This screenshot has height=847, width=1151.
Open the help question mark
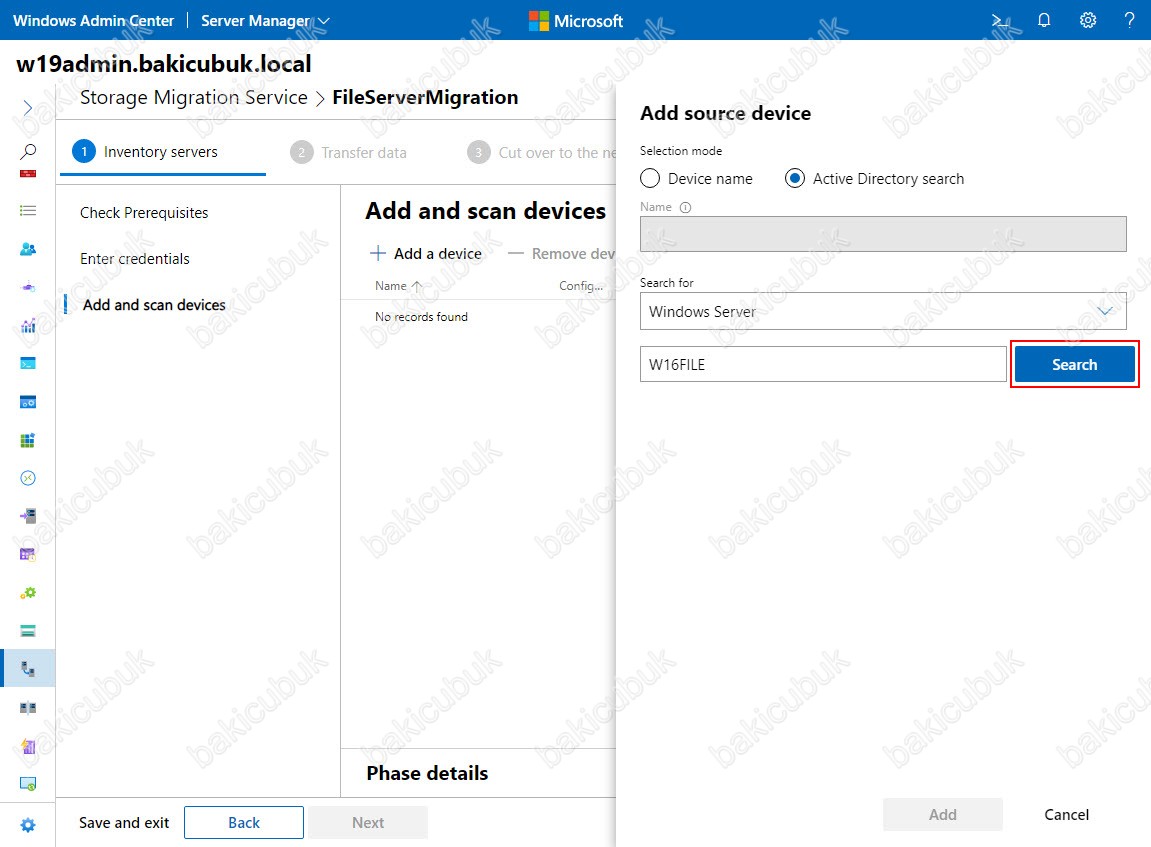(x=1130, y=20)
